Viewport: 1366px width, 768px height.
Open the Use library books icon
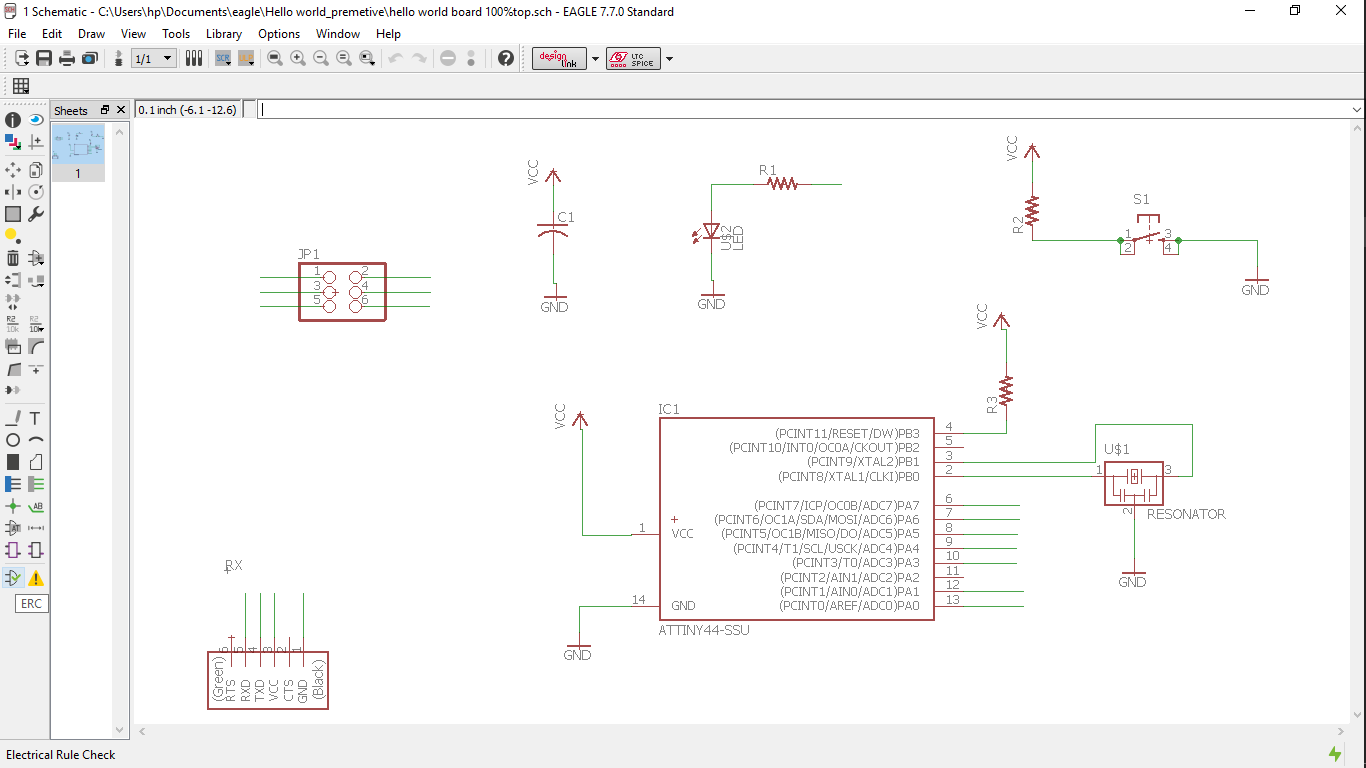point(194,59)
